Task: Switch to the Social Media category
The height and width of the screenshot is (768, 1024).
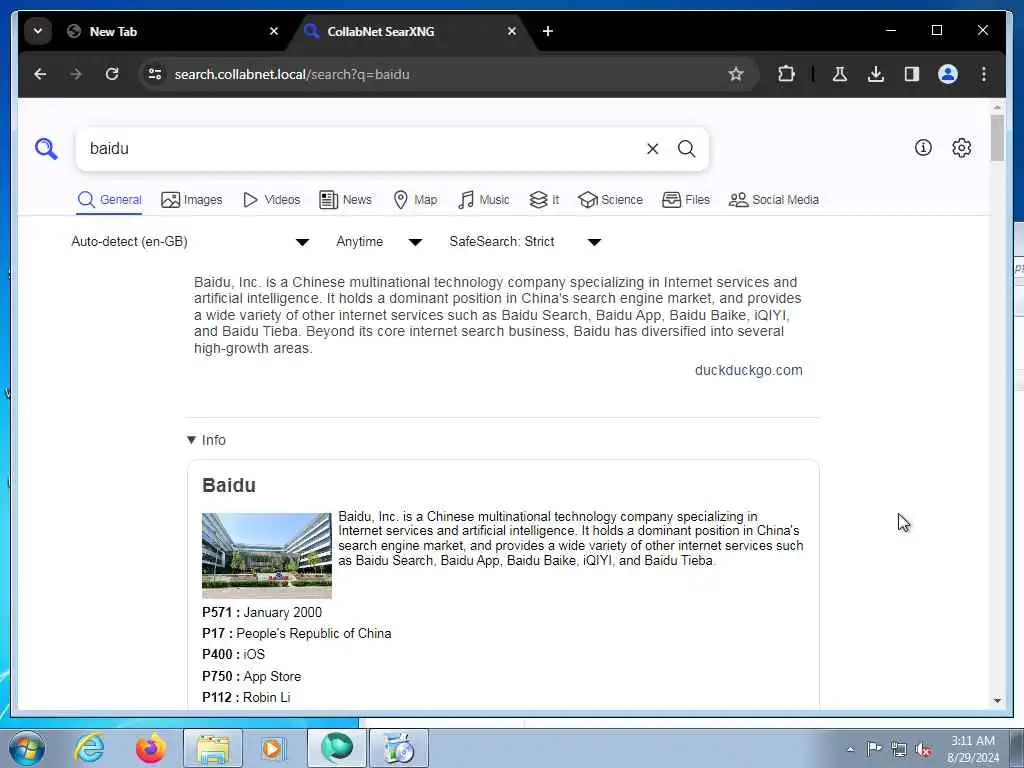Action: coord(774,200)
